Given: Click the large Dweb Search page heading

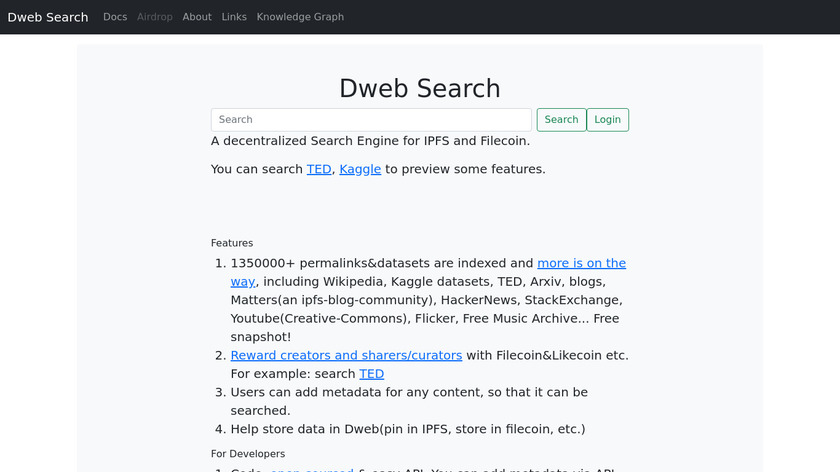Looking at the screenshot, I should click(420, 88).
